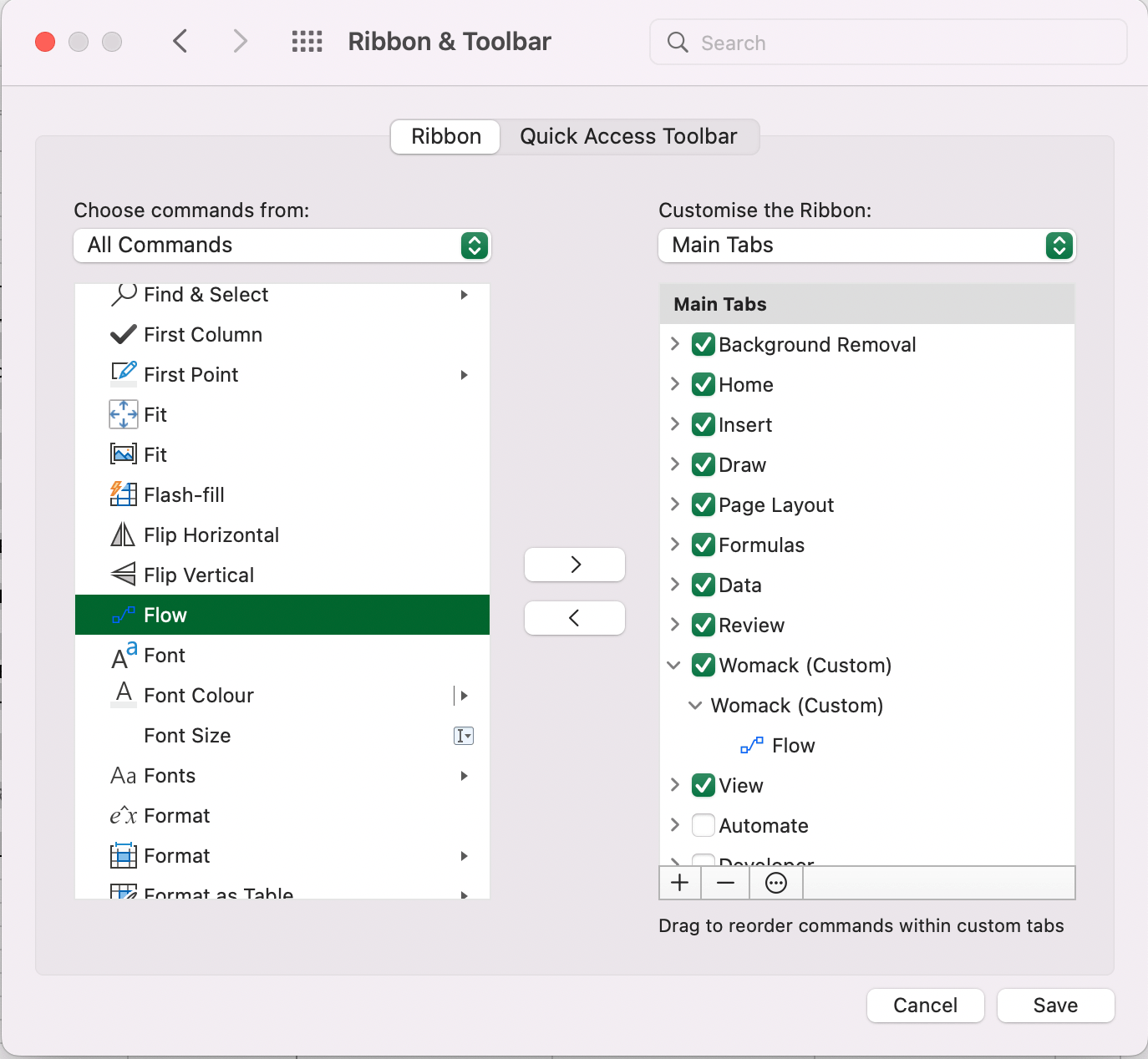
Task: Open the Fonts submenu arrow
Action: coord(464,776)
